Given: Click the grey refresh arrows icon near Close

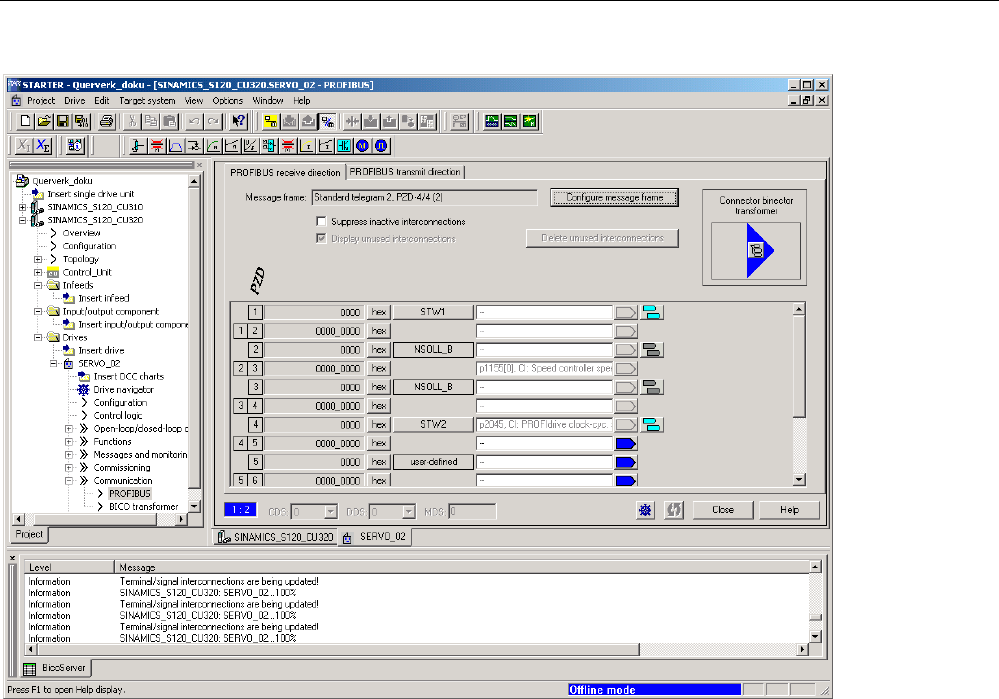Looking at the screenshot, I should tap(673, 510).
